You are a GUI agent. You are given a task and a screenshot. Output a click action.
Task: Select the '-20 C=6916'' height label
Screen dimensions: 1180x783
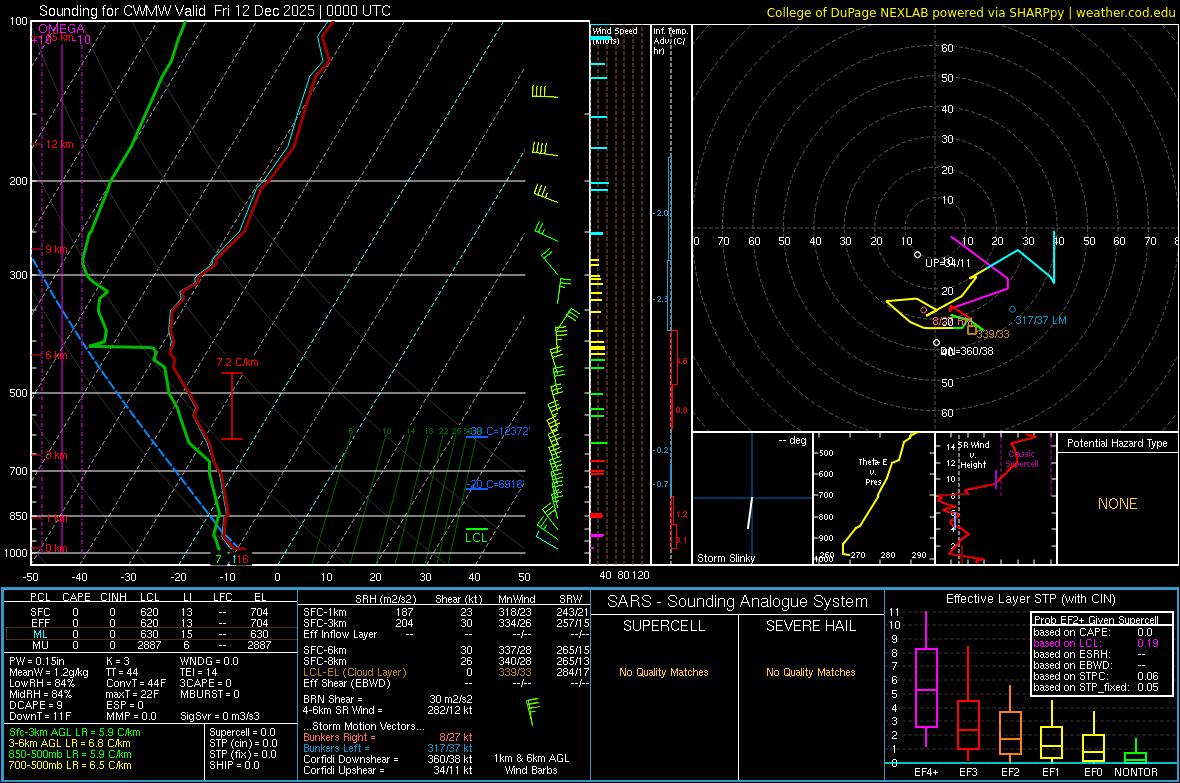tap(494, 484)
